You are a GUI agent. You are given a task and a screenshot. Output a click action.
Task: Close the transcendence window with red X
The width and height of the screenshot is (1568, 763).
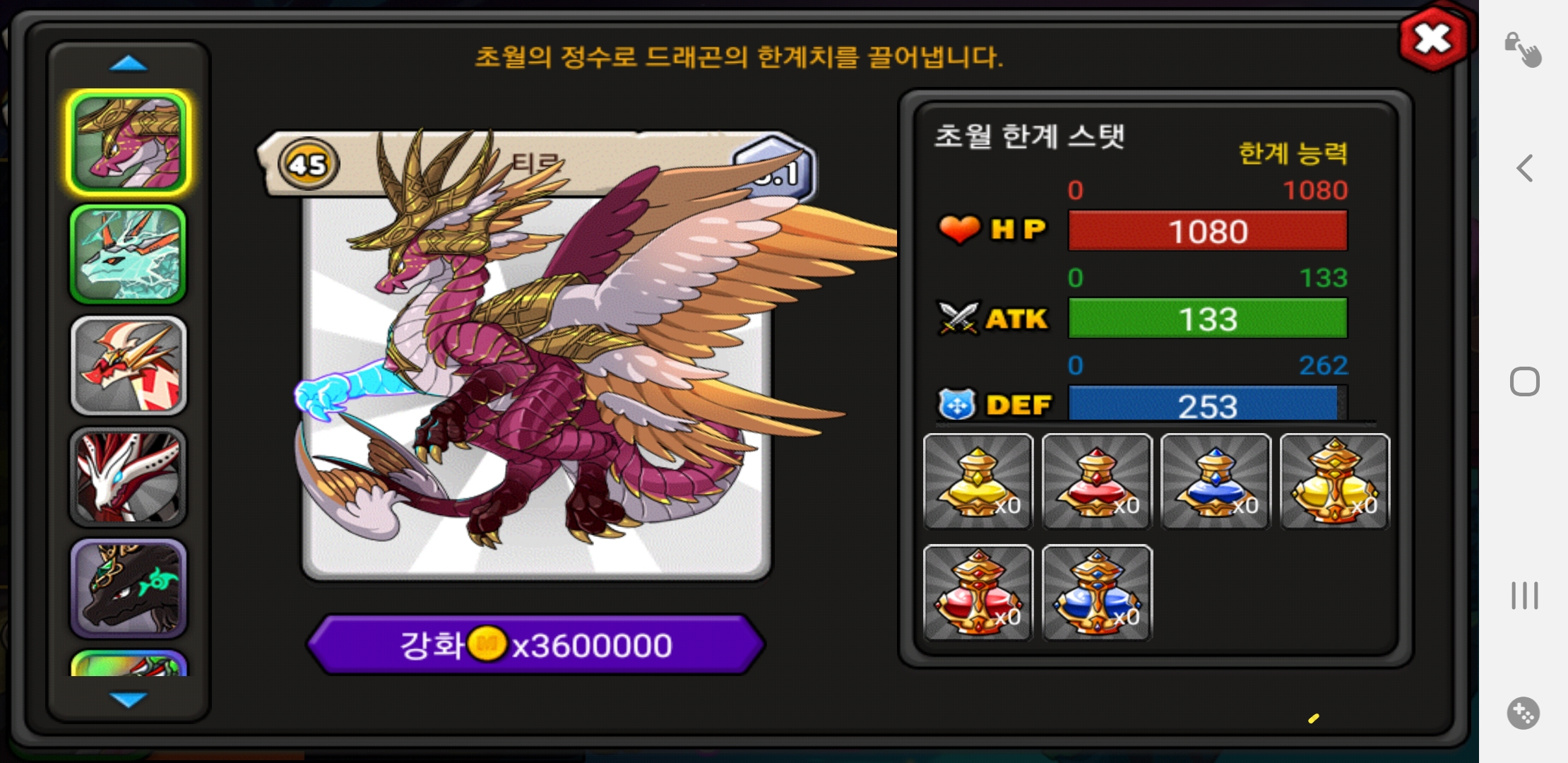tap(1433, 39)
